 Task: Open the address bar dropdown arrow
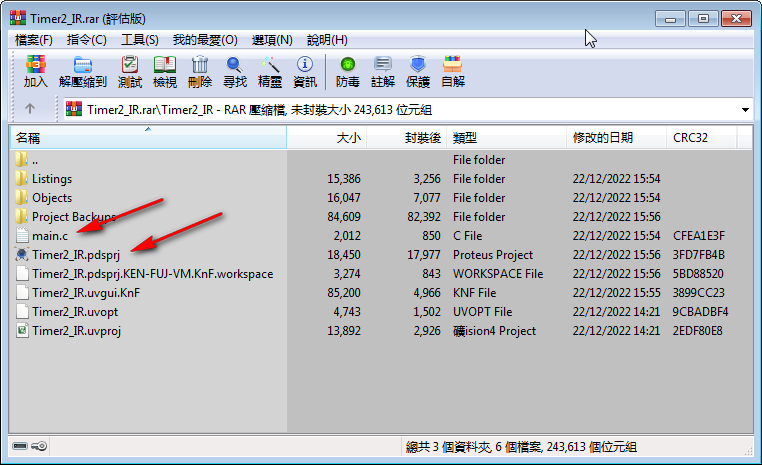tap(745, 110)
